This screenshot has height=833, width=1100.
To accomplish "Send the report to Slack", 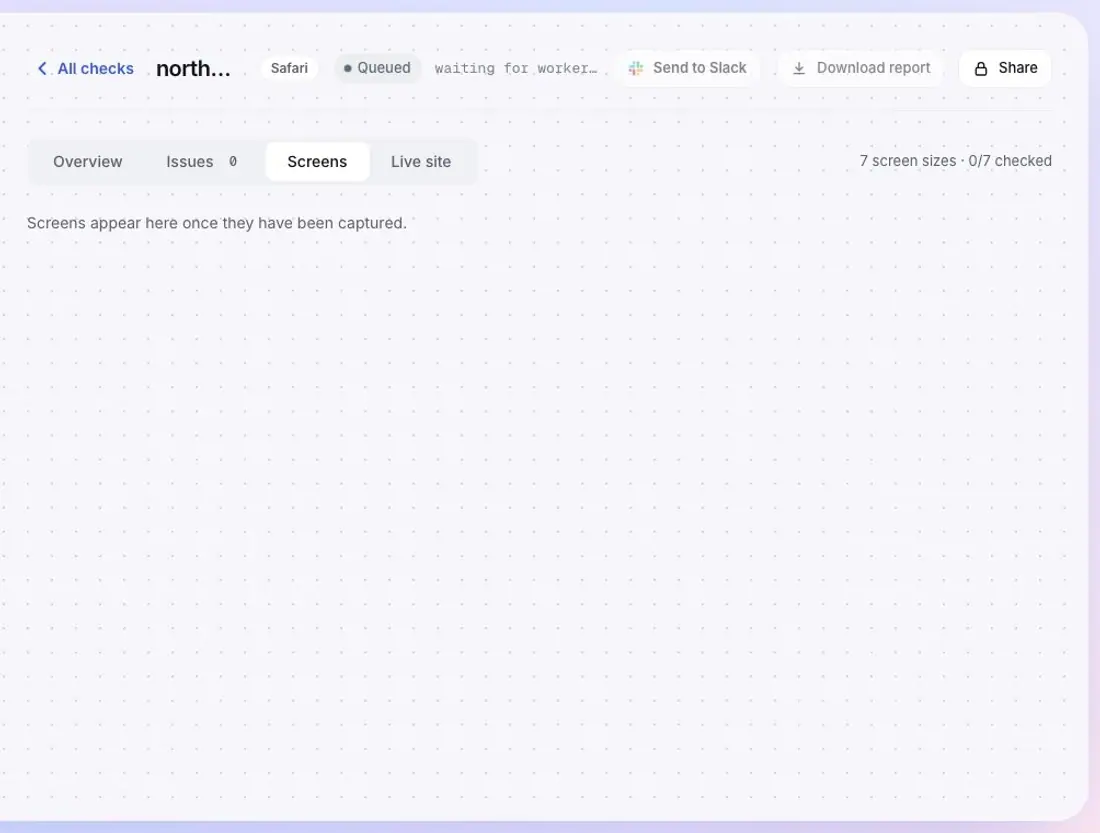I will (x=688, y=68).
